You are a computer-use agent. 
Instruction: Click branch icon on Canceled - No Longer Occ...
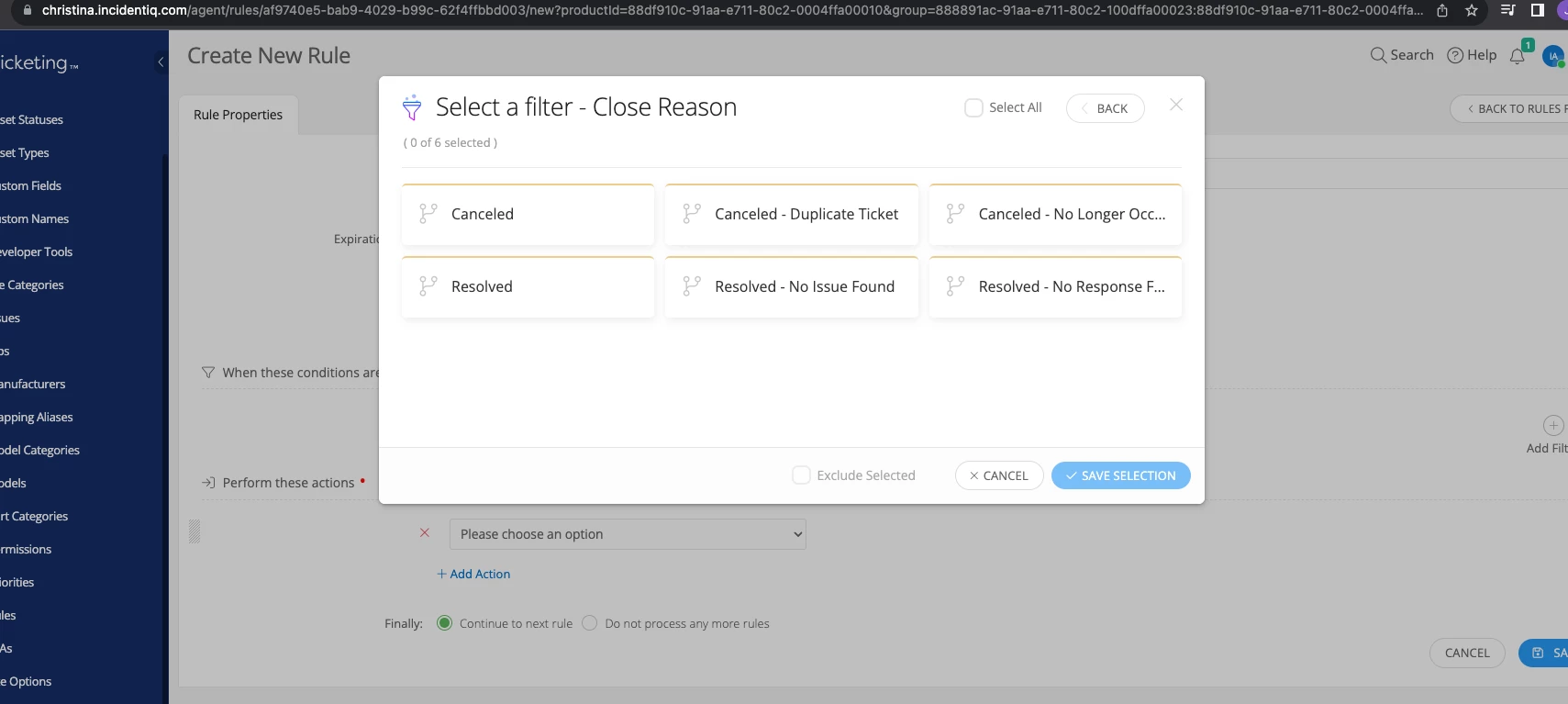tap(955, 214)
